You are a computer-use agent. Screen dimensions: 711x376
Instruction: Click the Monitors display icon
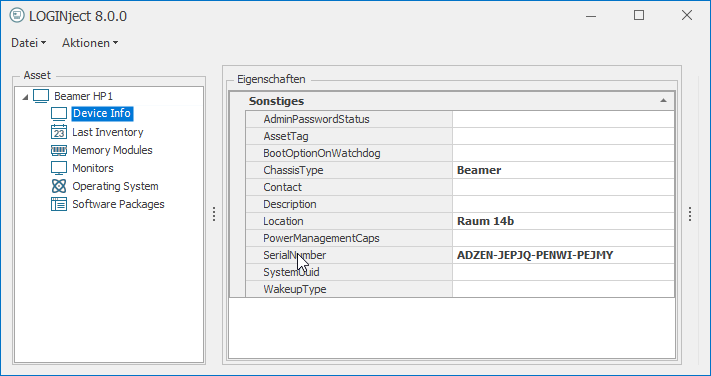[59, 168]
